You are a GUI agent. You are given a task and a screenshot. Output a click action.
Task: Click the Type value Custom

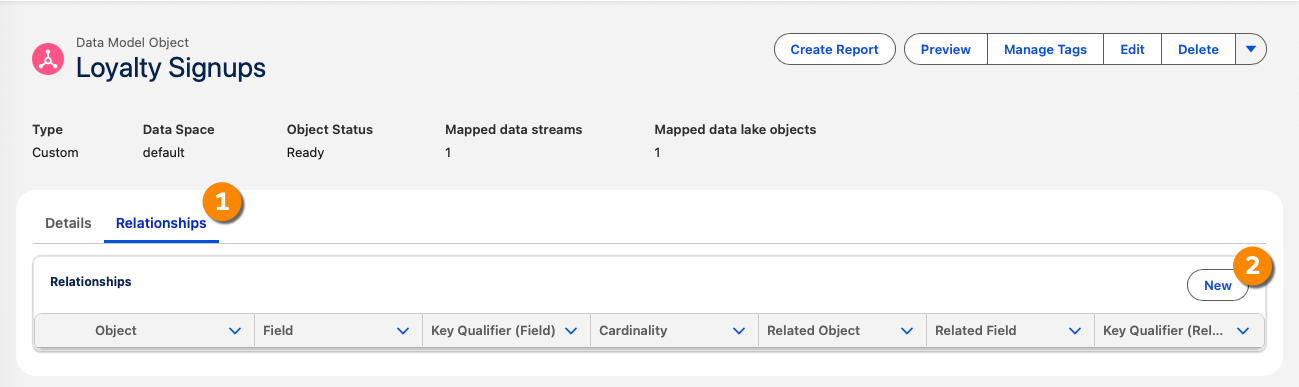point(55,153)
